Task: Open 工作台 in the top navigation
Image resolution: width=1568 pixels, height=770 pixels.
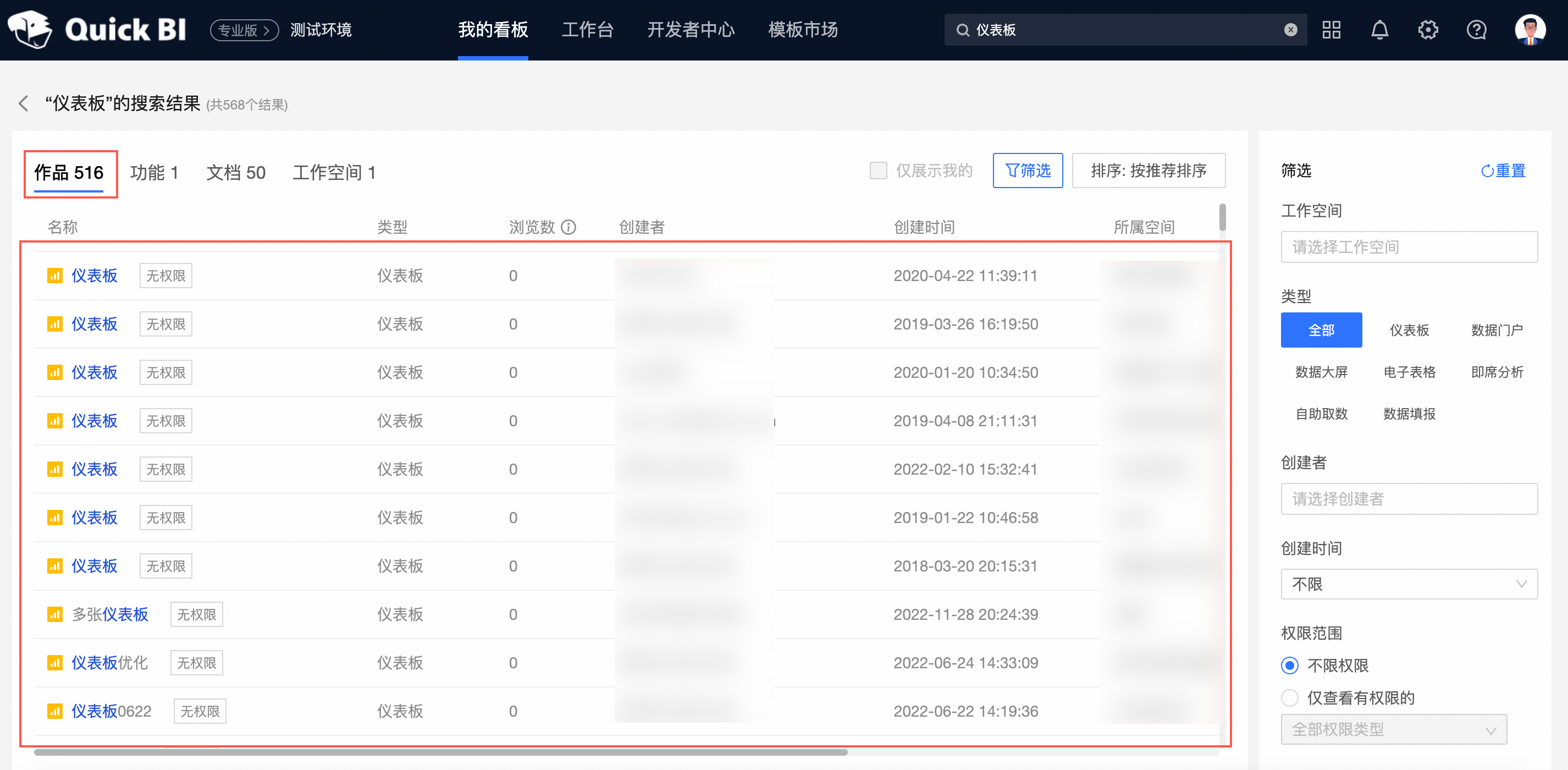Action: point(587,29)
